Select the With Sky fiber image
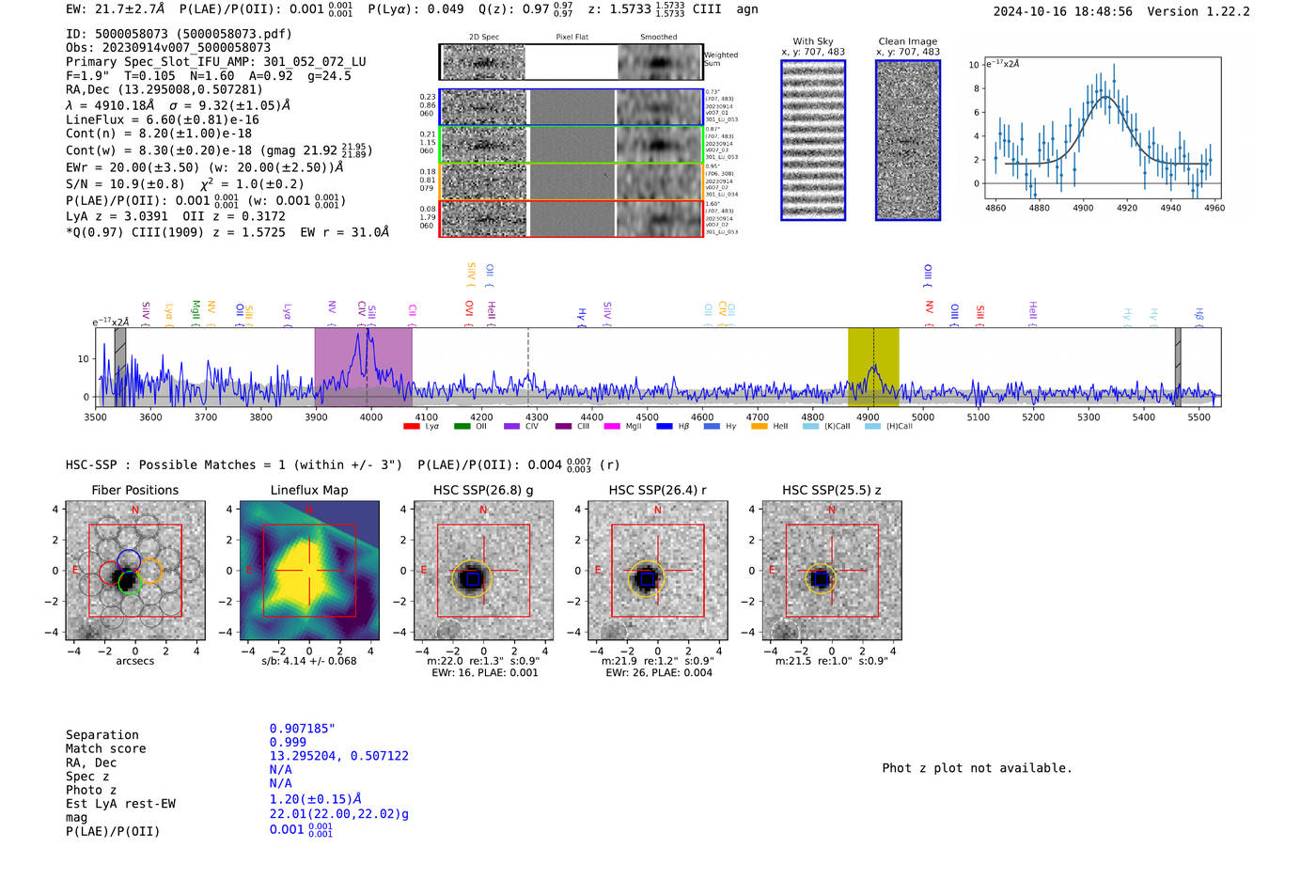Screen dimensions: 1316x896 point(813,140)
